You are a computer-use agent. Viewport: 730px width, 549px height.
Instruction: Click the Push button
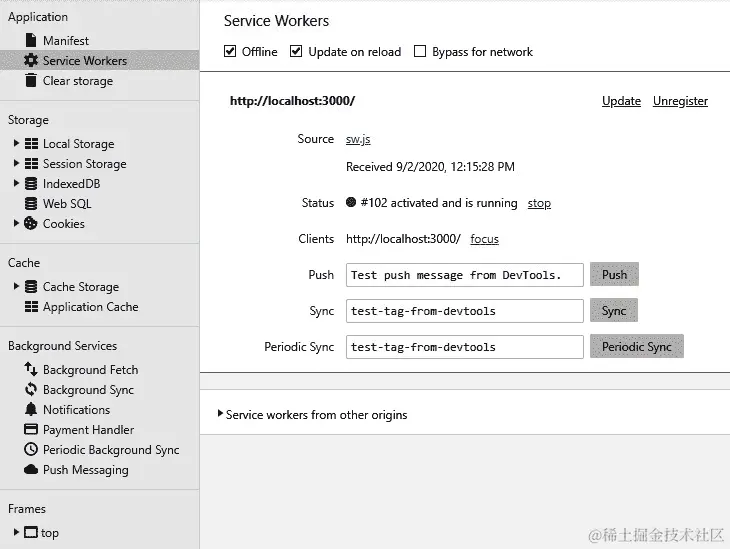[614, 274]
